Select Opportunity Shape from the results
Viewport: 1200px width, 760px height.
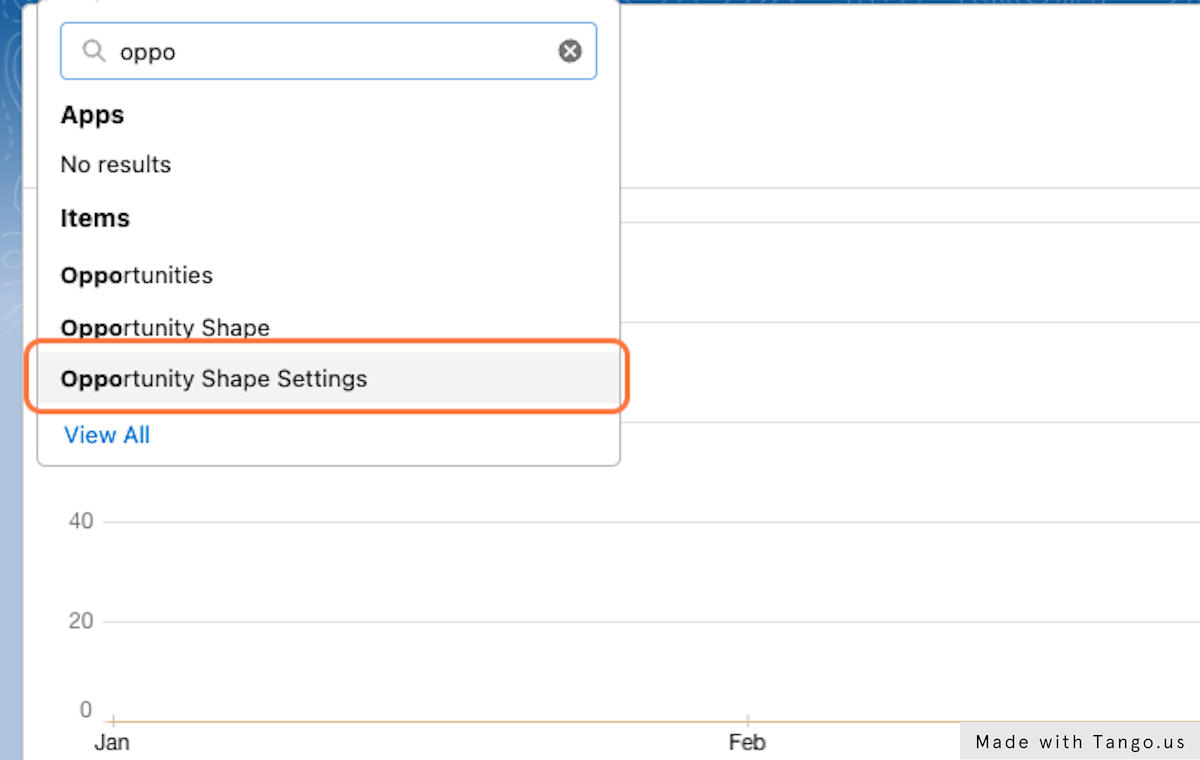(165, 328)
